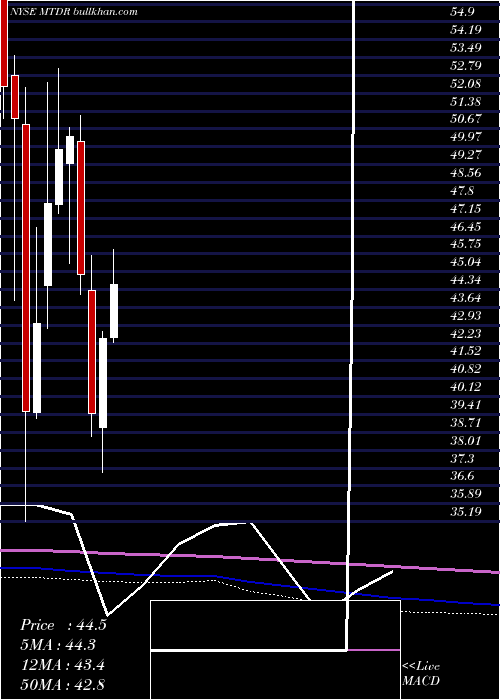Click the 38.01 price axis label

pos(466,441)
